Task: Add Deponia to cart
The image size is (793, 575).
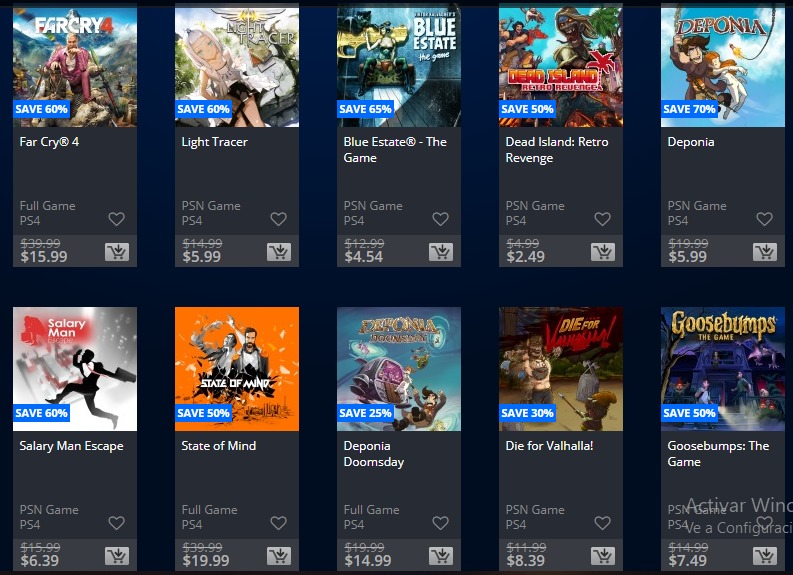Action: point(765,252)
